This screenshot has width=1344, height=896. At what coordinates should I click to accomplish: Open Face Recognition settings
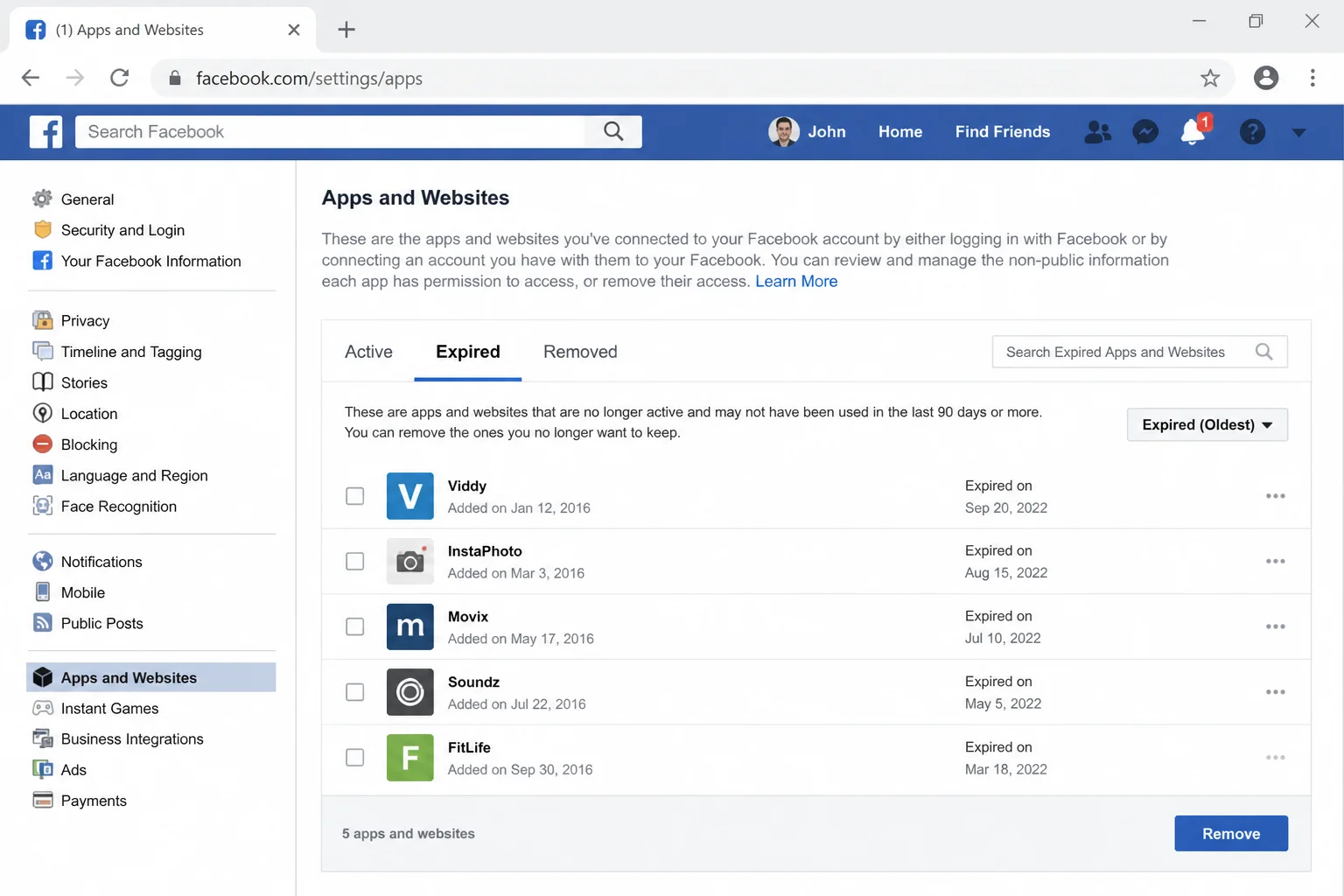click(119, 507)
